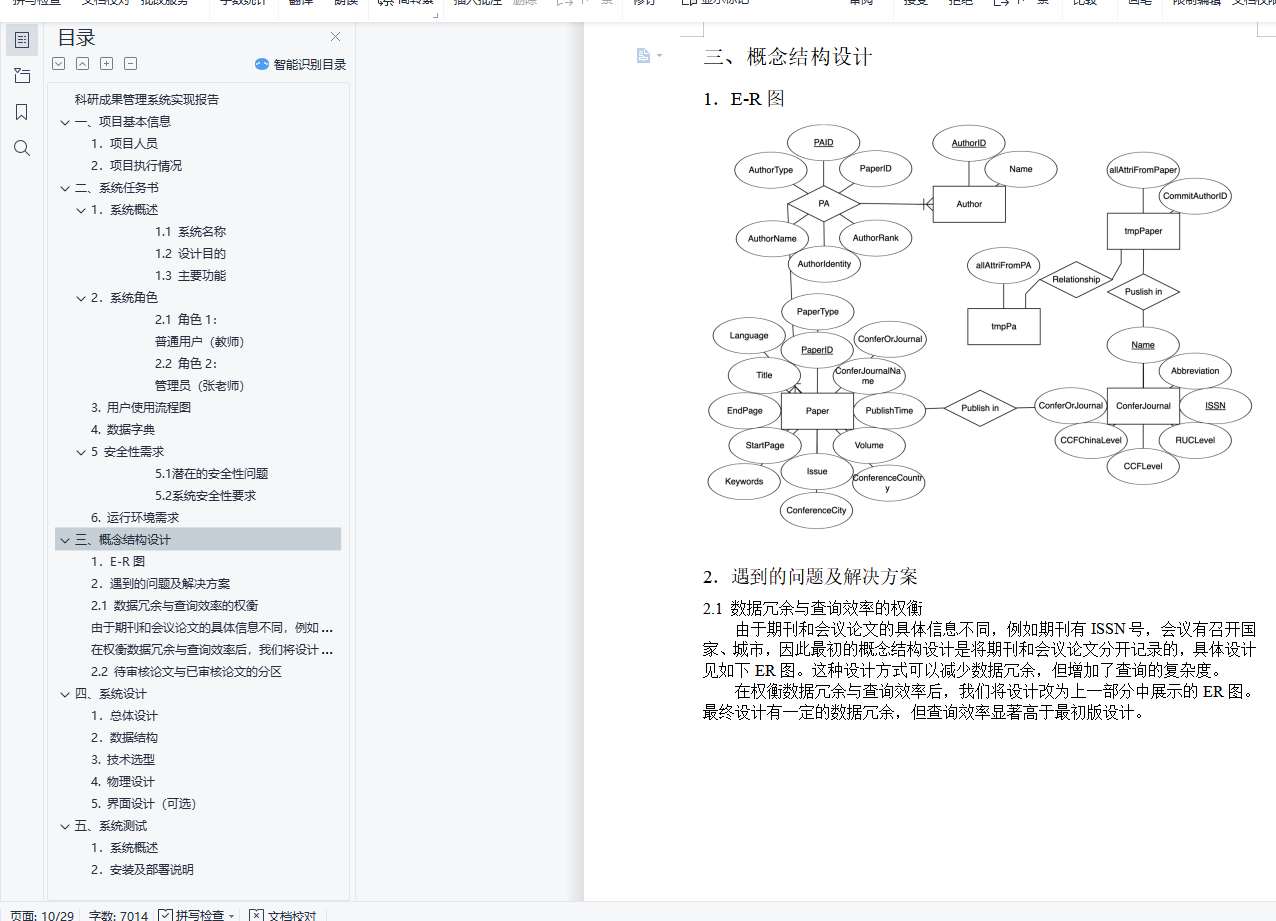Select 1.3 主要功能 outline entry
Image resolution: width=1276 pixels, height=921 pixels.
tap(190, 276)
